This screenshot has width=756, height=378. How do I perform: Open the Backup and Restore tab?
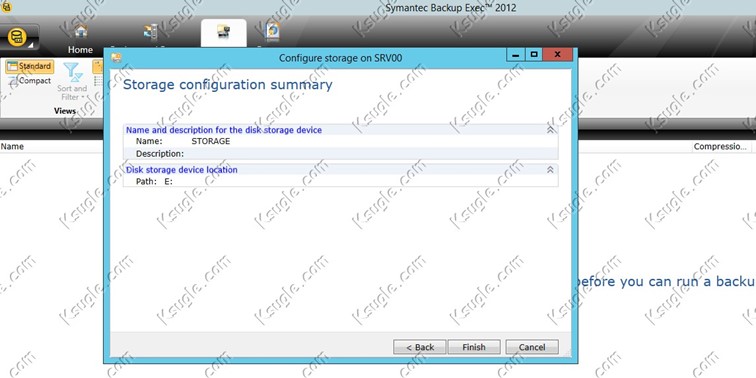[150, 33]
